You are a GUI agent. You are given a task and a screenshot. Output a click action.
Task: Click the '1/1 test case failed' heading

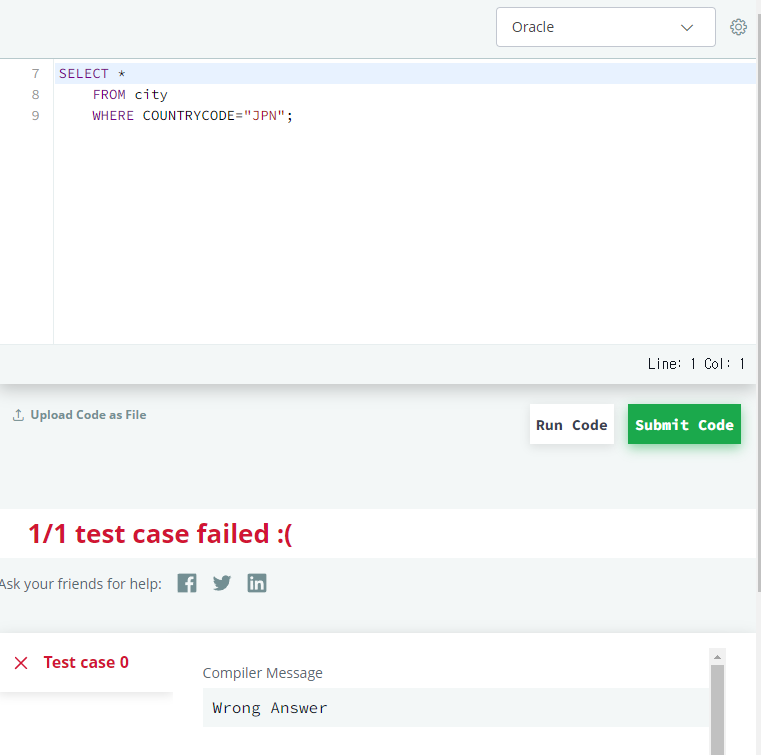click(x=160, y=534)
